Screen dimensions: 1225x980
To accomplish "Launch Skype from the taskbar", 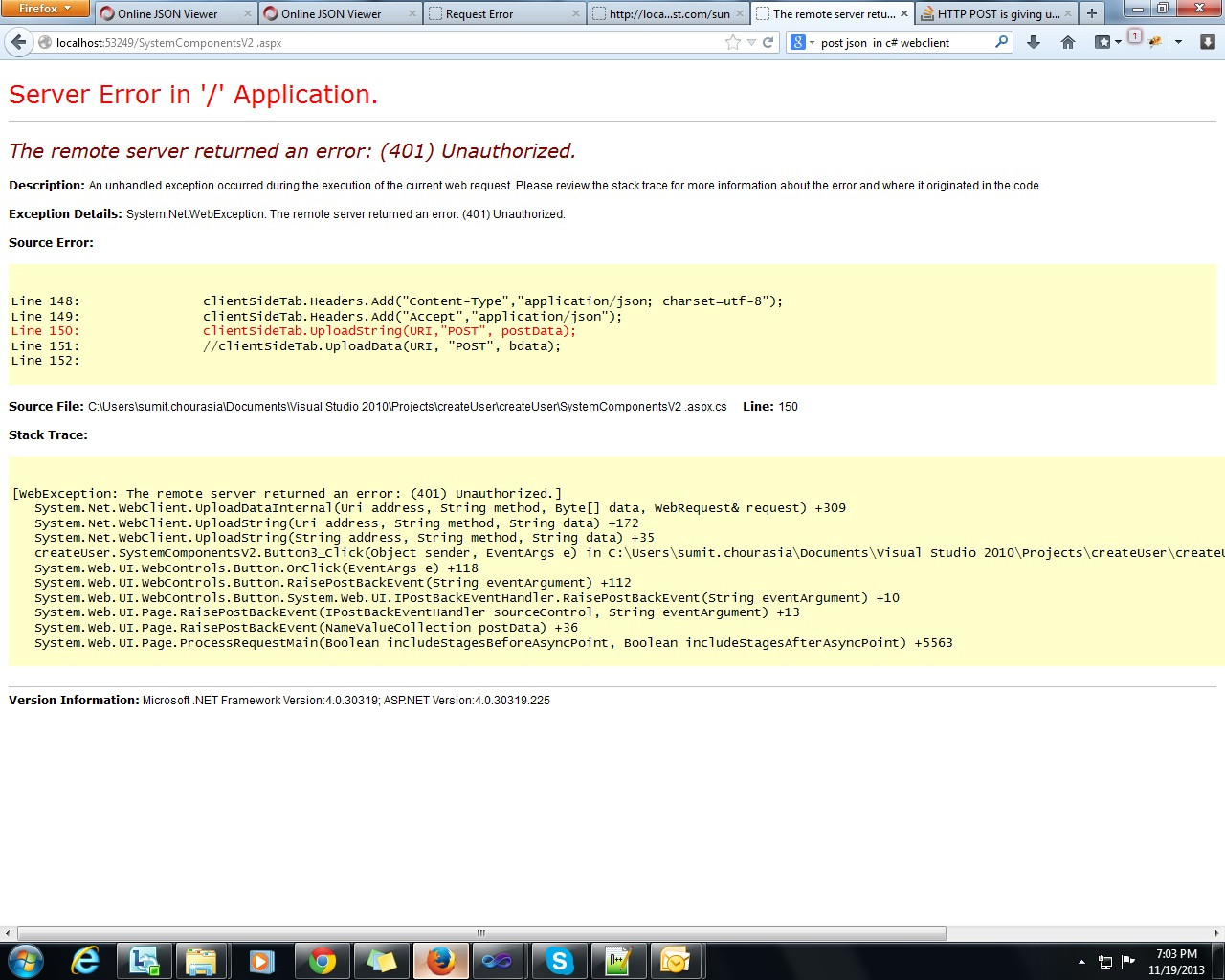I will [559, 960].
